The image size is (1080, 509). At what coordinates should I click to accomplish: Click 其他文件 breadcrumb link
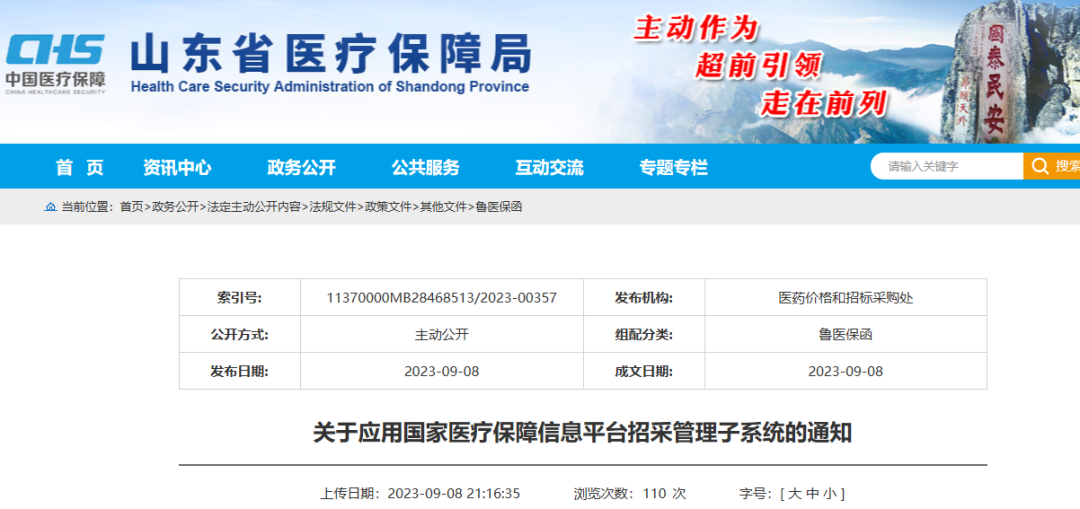[x=444, y=207]
